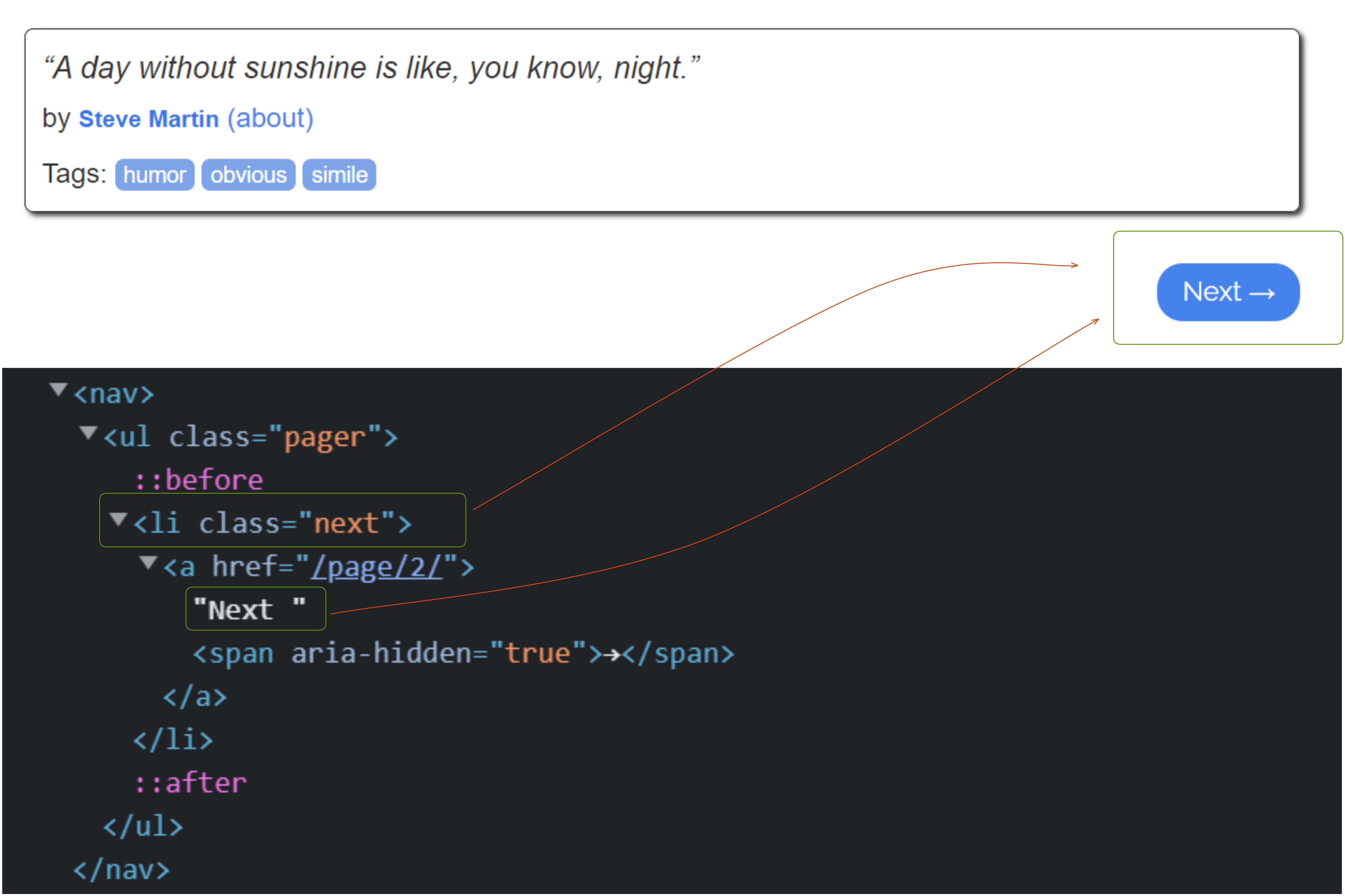Select the simile tag
Screen dimensions: 1345x896
click(x=339, y=175)
